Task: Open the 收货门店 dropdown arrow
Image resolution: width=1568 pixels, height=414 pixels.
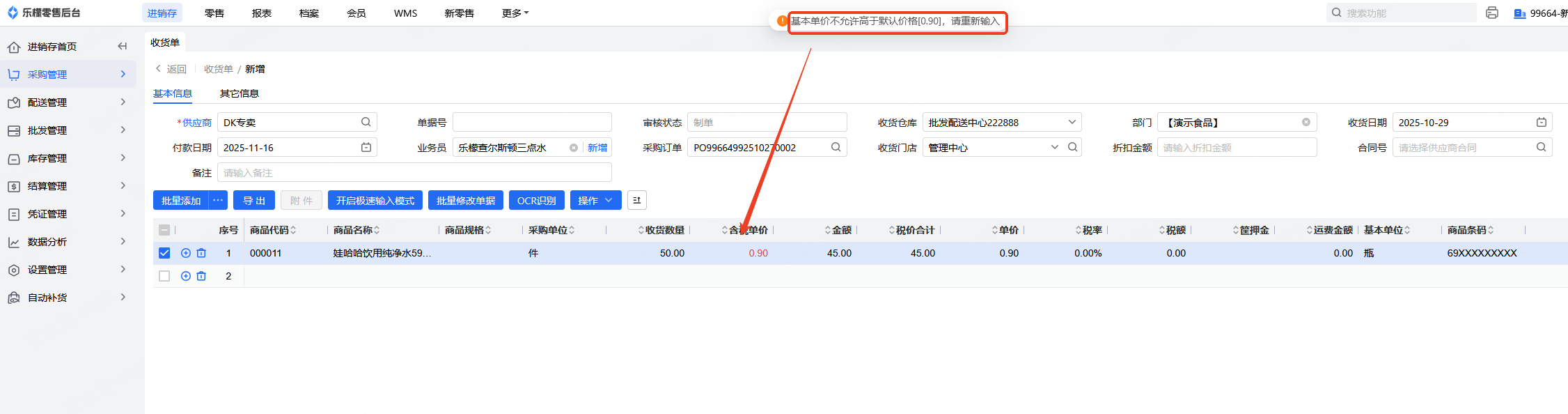Action: pyautogui.click(x=1055, y=147)
